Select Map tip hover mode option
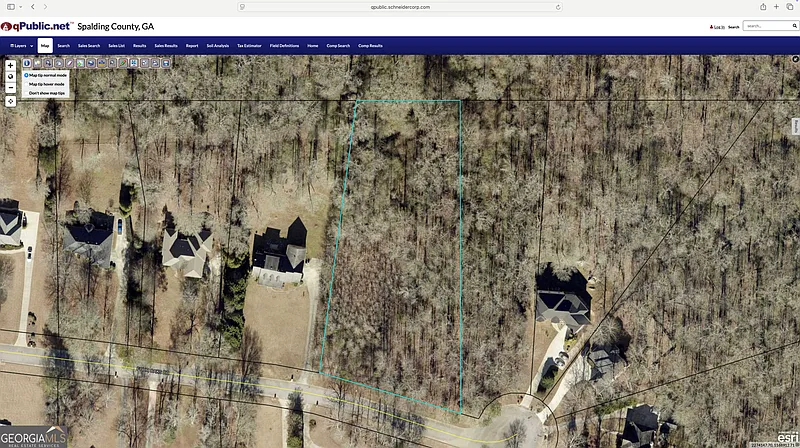Screen dimensions: 800x448 click(x=46, y=84)
